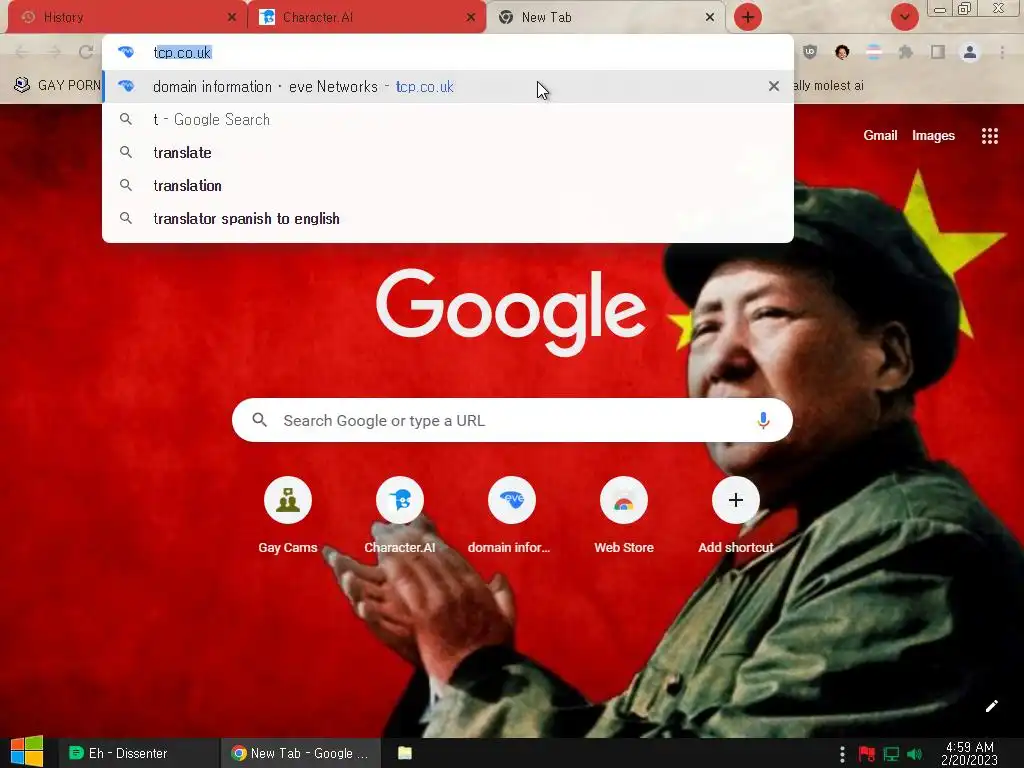Start voice search with microphone icon
Screen dimensions: 1024x768
pyautogui.click(x=763, y=420)
